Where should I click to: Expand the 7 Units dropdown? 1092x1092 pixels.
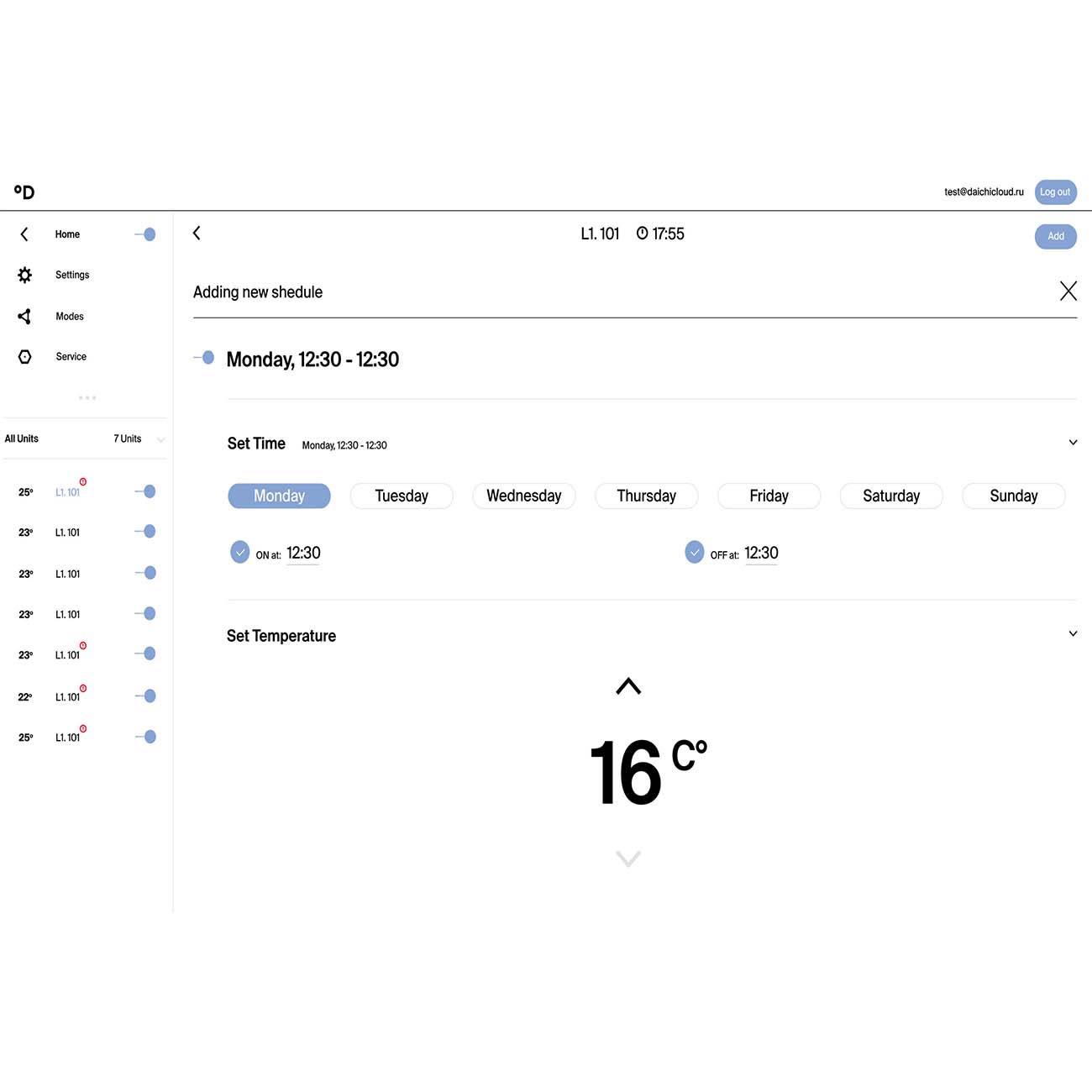pyautogui.click(x=160, y=439)
